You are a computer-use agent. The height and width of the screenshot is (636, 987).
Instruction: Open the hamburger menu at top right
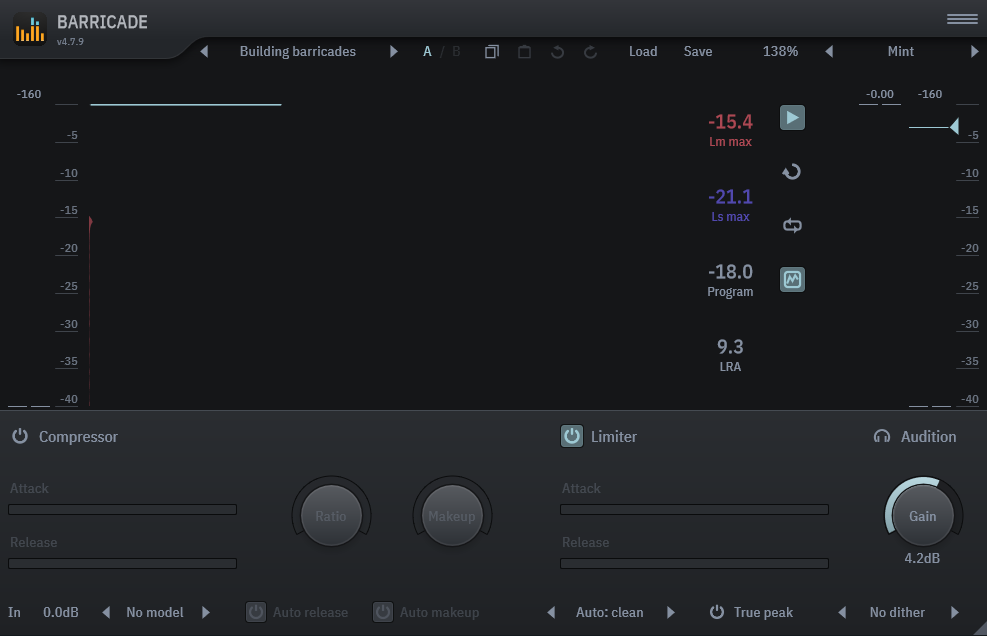click(962, 20)
